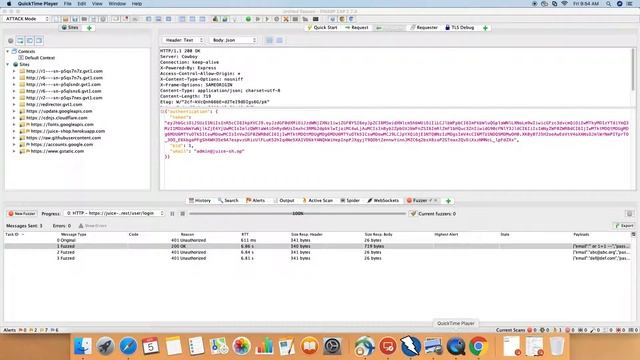Select the 1 Fuzzed 200 OK row

pyautogui.click(x=318, y=246)
